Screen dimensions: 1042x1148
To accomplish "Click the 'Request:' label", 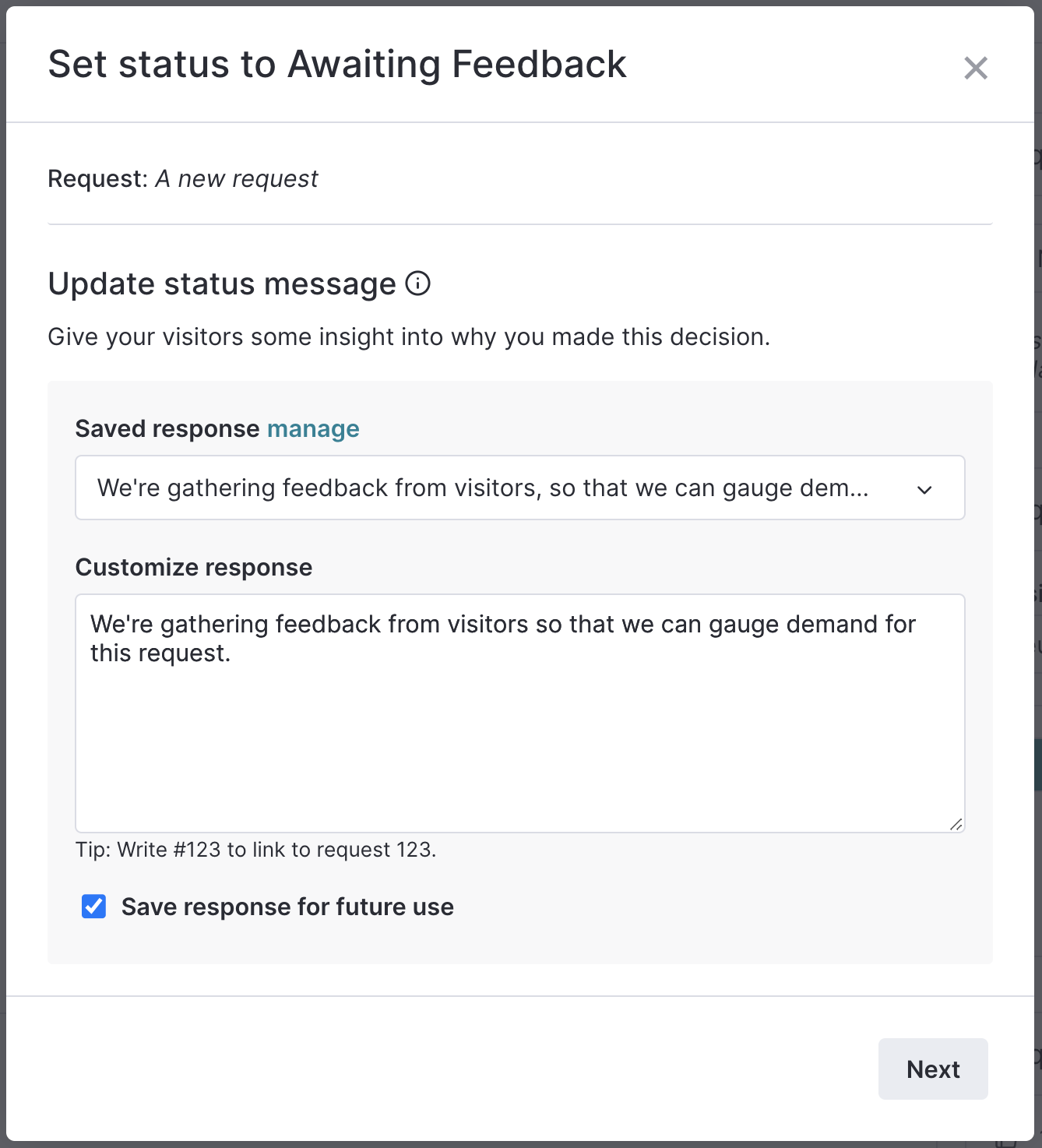I will pos(98,179).
